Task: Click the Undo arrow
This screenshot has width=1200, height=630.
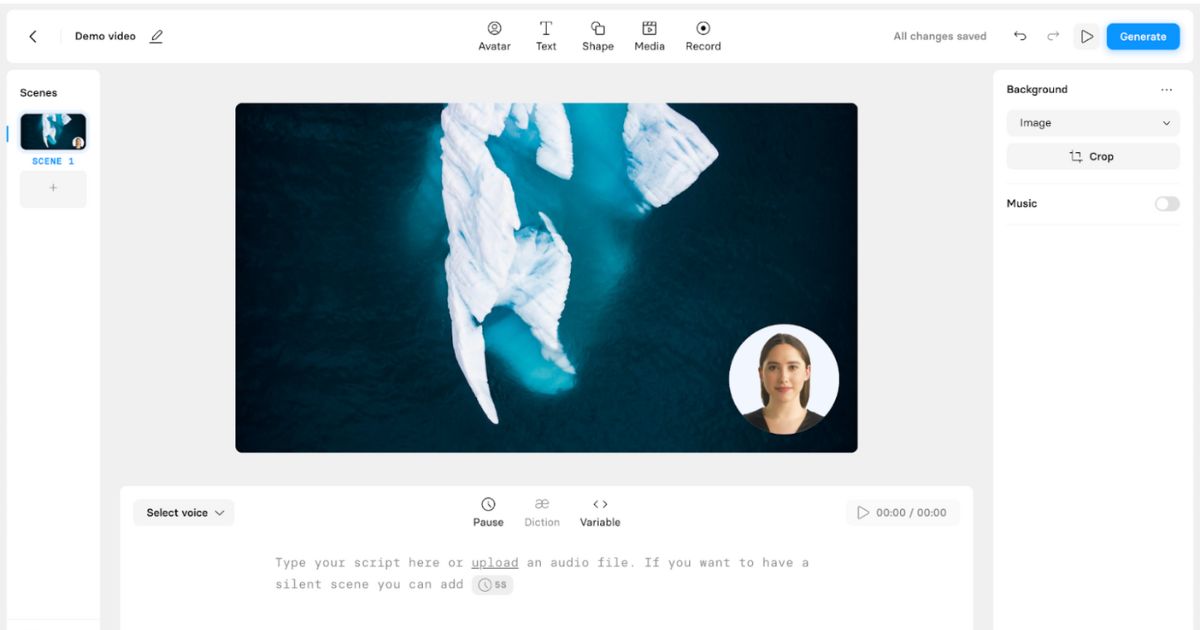Action: click(1019, 35)
